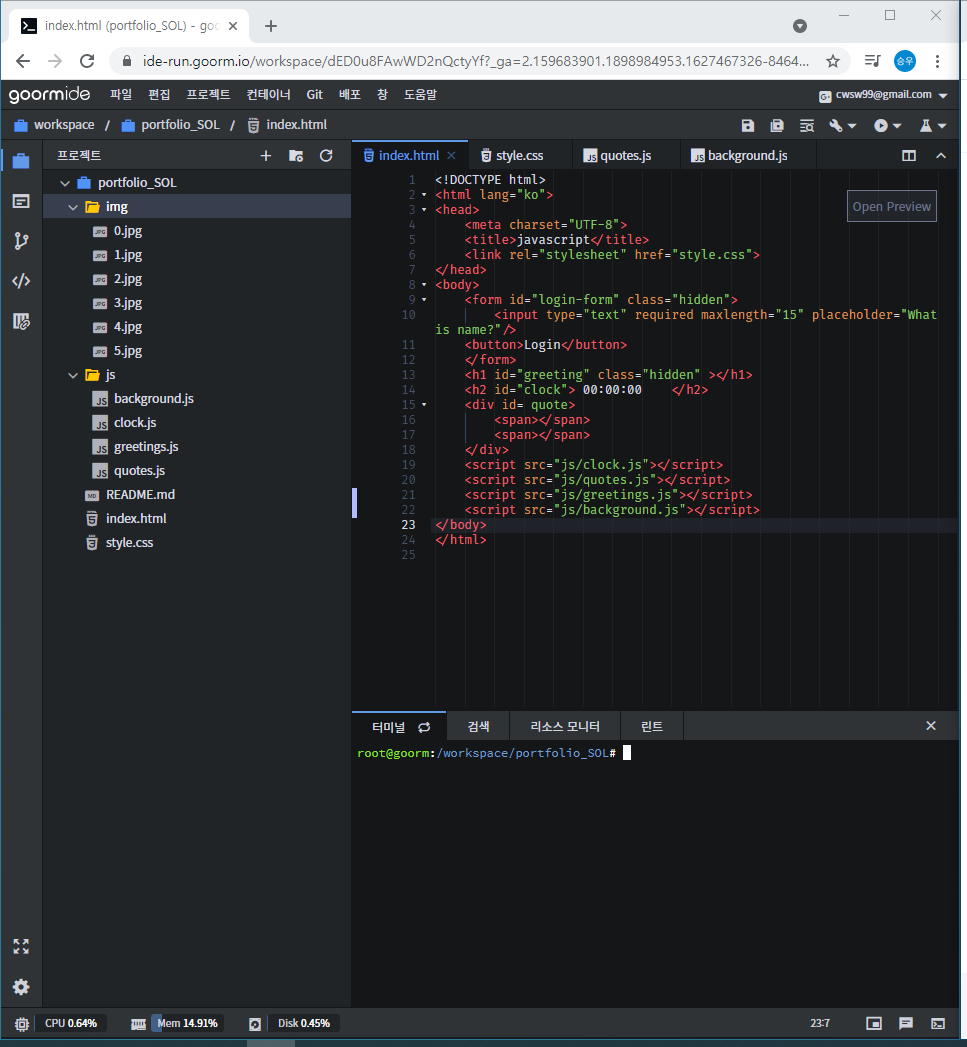Switch to the 린트 tab
The width and height of the screenshot is (967, 1047).
(x=652, y=726)
